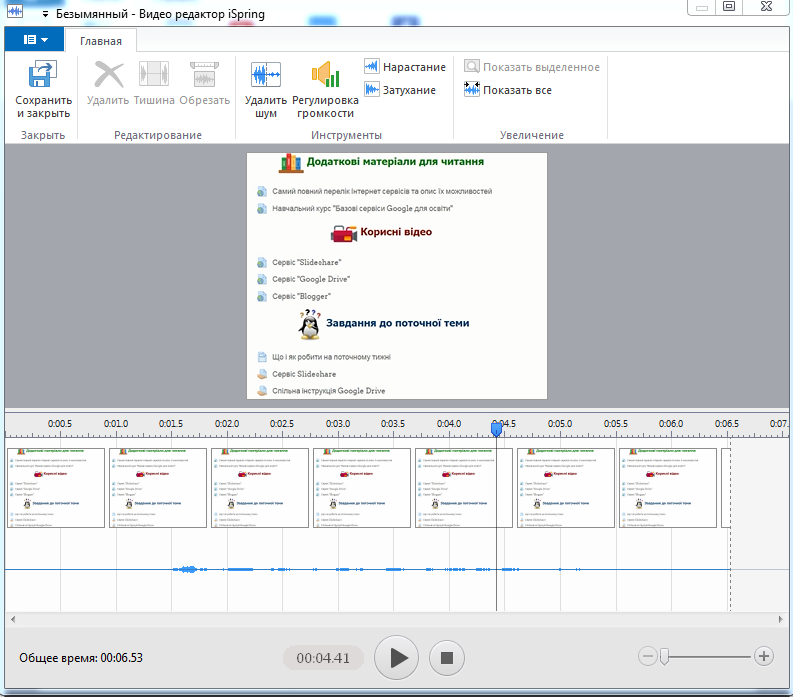Select the Trim (Обрезать) tool icon
This screenshot has height=697, width=793.
(x=204, y=74)
